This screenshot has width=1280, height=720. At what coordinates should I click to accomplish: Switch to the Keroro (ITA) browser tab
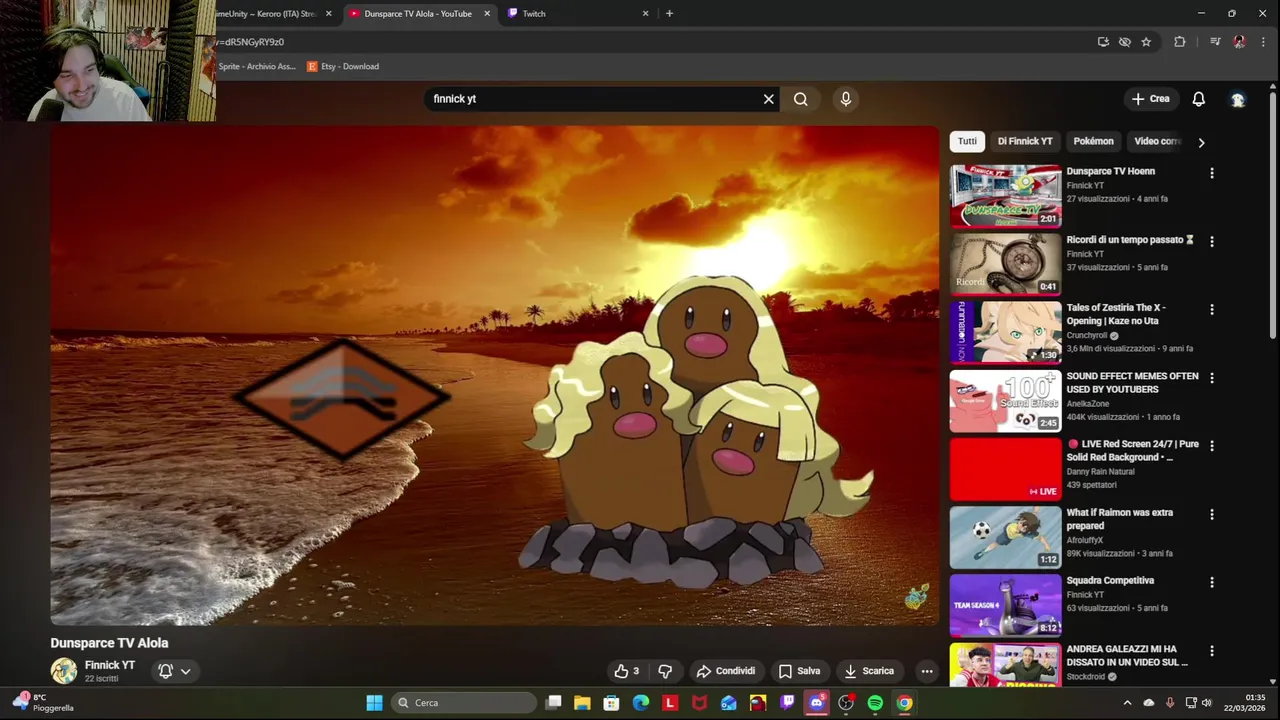(272, 14)
